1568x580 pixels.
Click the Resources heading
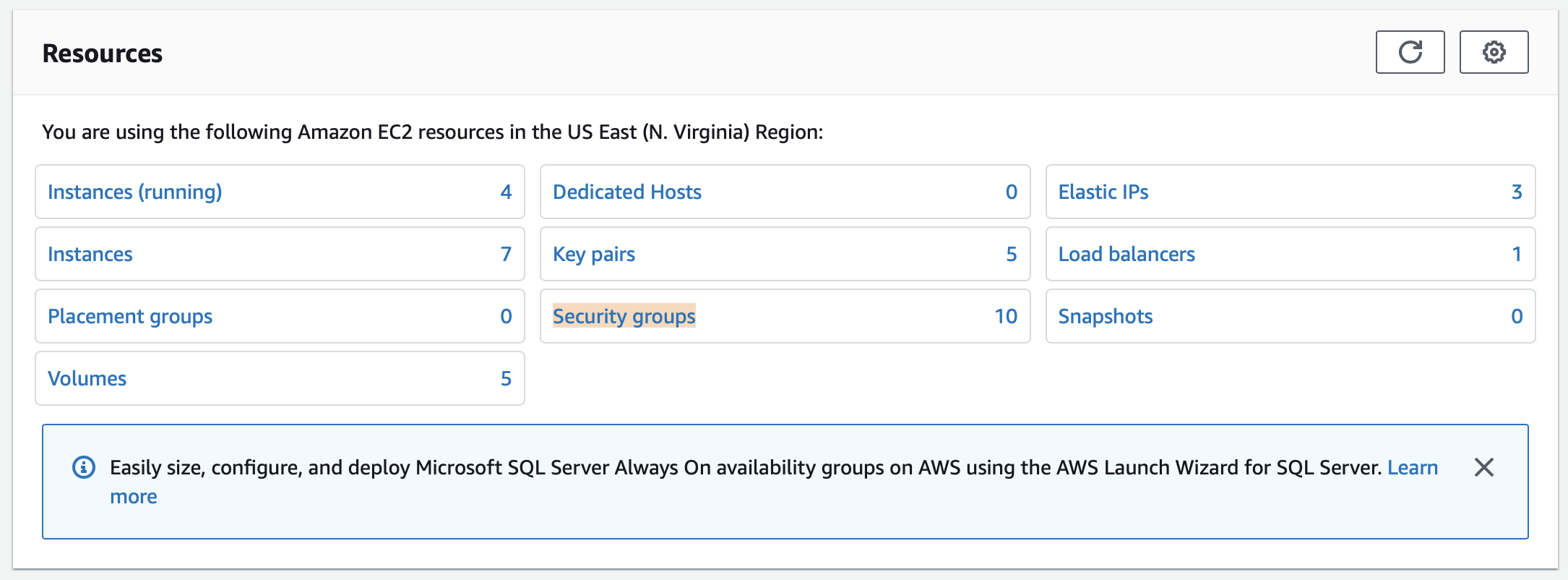[x=103, y=54]
